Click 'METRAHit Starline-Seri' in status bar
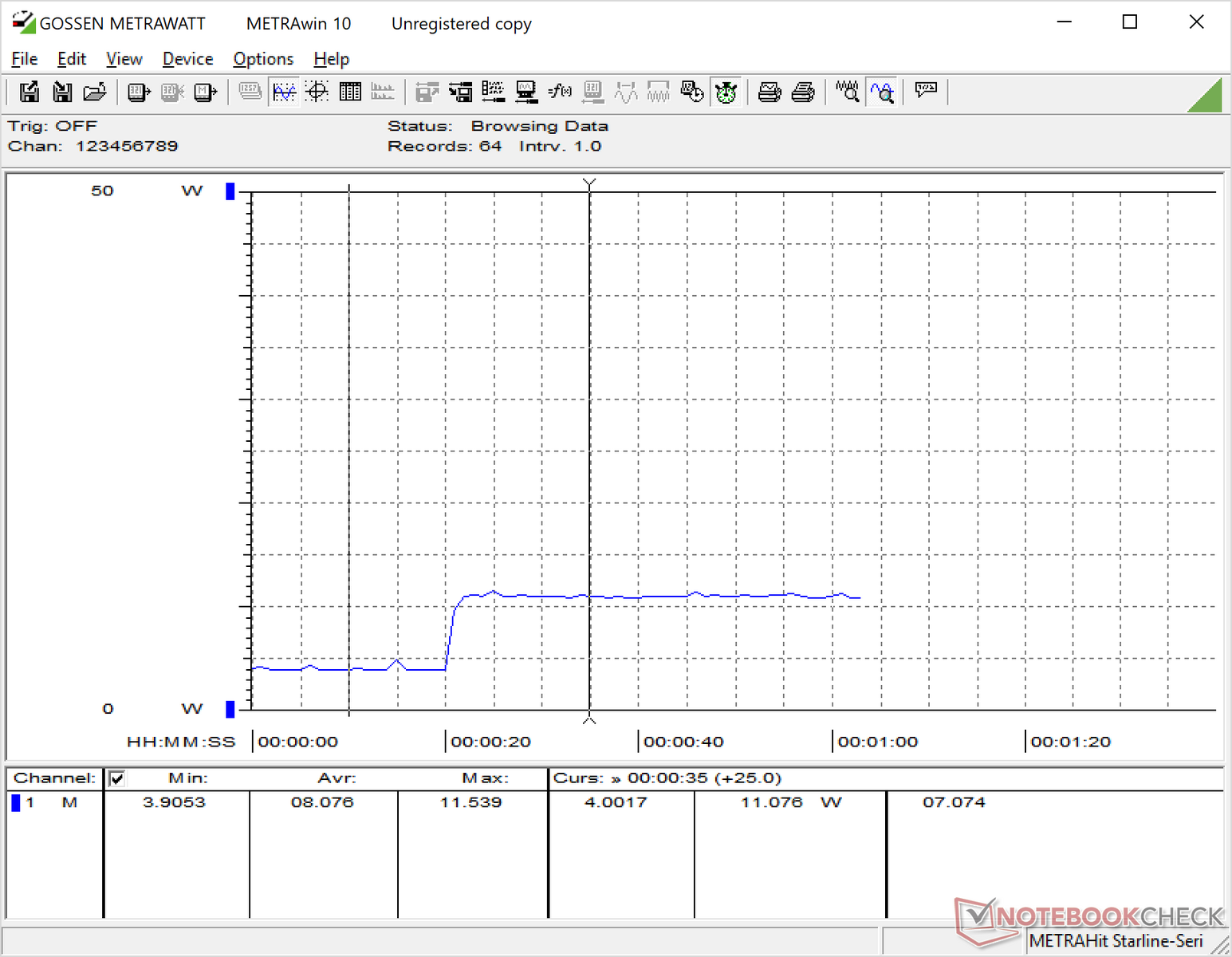The width and height of the screenshot is (1232, 957). (1116, 941)
